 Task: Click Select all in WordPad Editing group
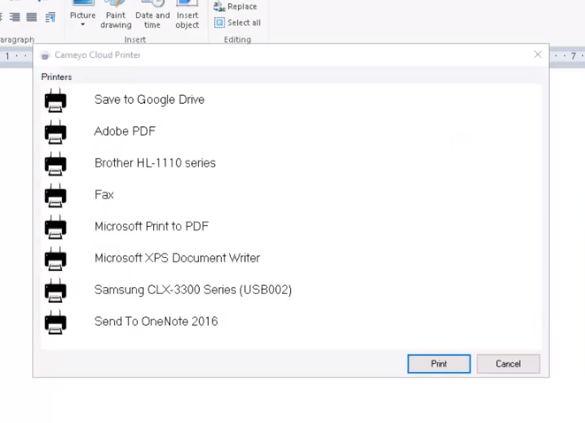coord(237,23)
